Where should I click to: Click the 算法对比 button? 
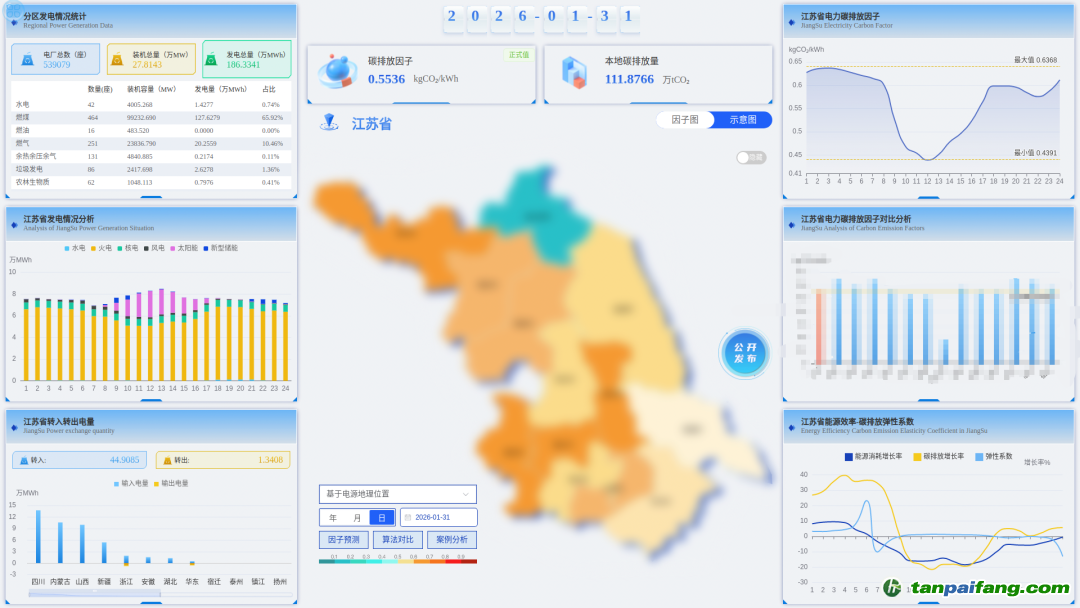pos(397,540)
